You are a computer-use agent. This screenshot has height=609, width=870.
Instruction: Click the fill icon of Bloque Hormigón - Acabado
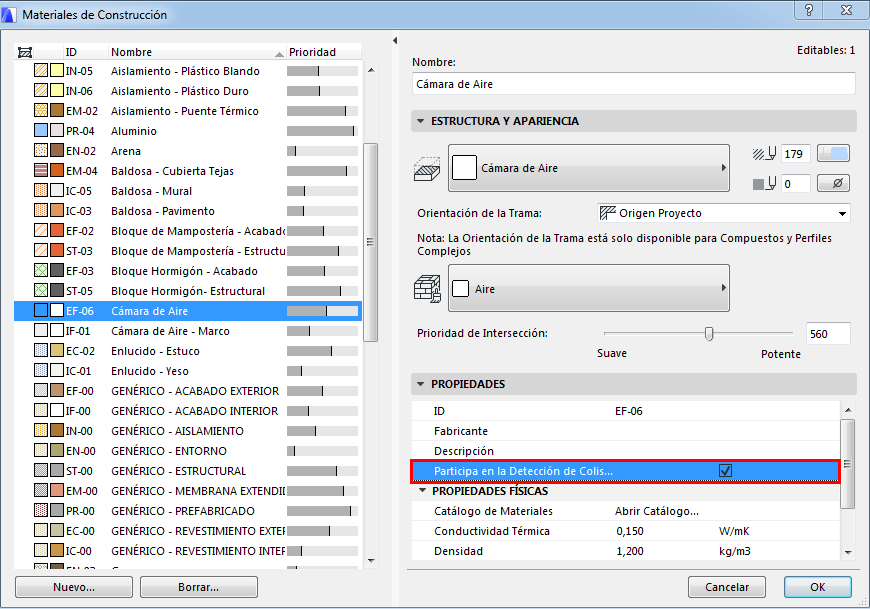click(41, 271)
